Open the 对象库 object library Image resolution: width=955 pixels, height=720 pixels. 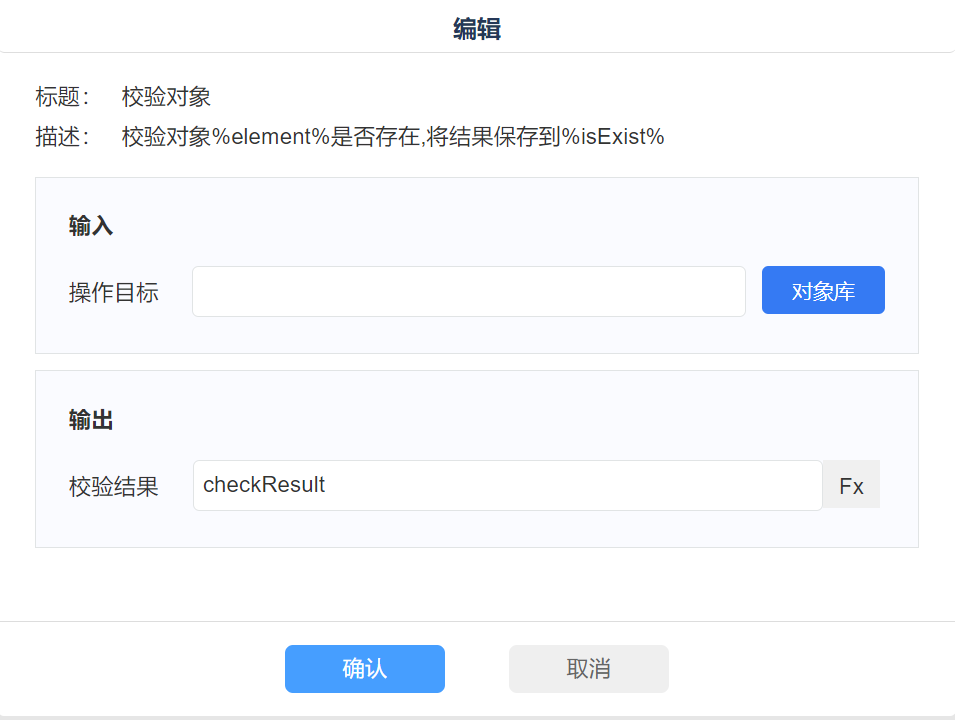[x=823, y=291]
